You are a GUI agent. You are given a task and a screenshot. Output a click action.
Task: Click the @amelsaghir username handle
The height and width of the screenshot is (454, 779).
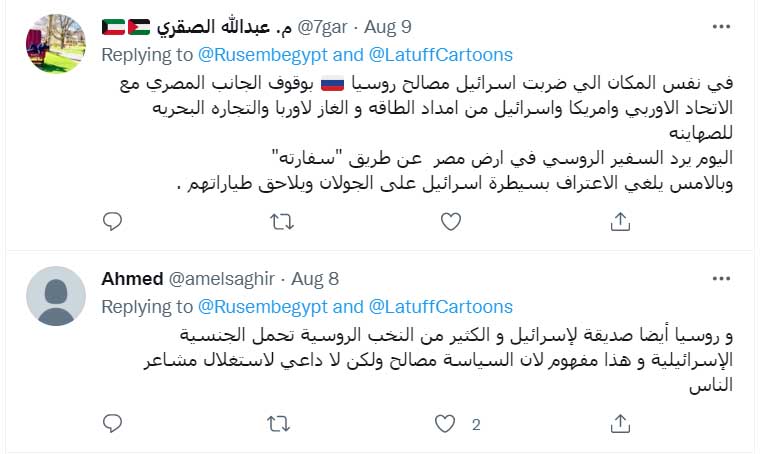click(223, 279)
